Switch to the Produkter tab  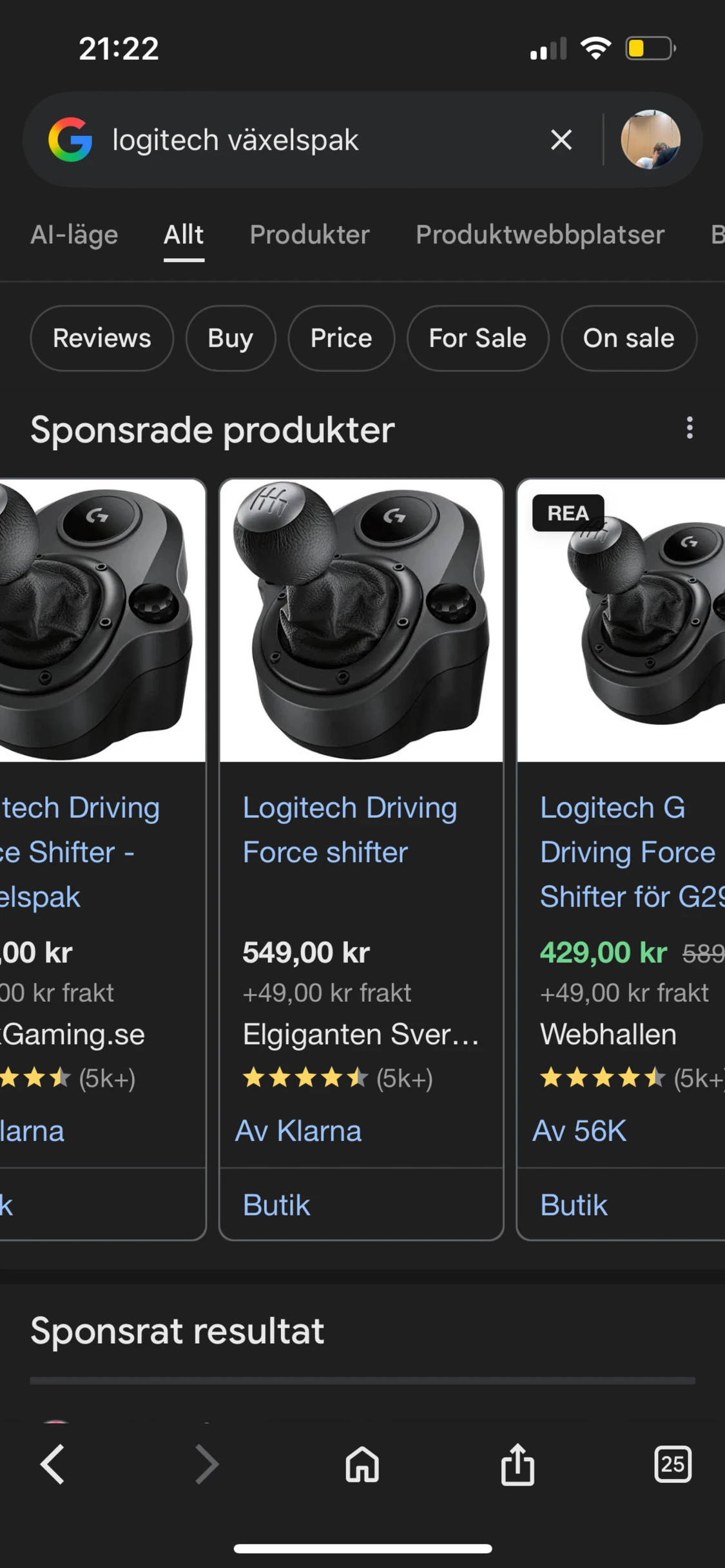point(309,234)
